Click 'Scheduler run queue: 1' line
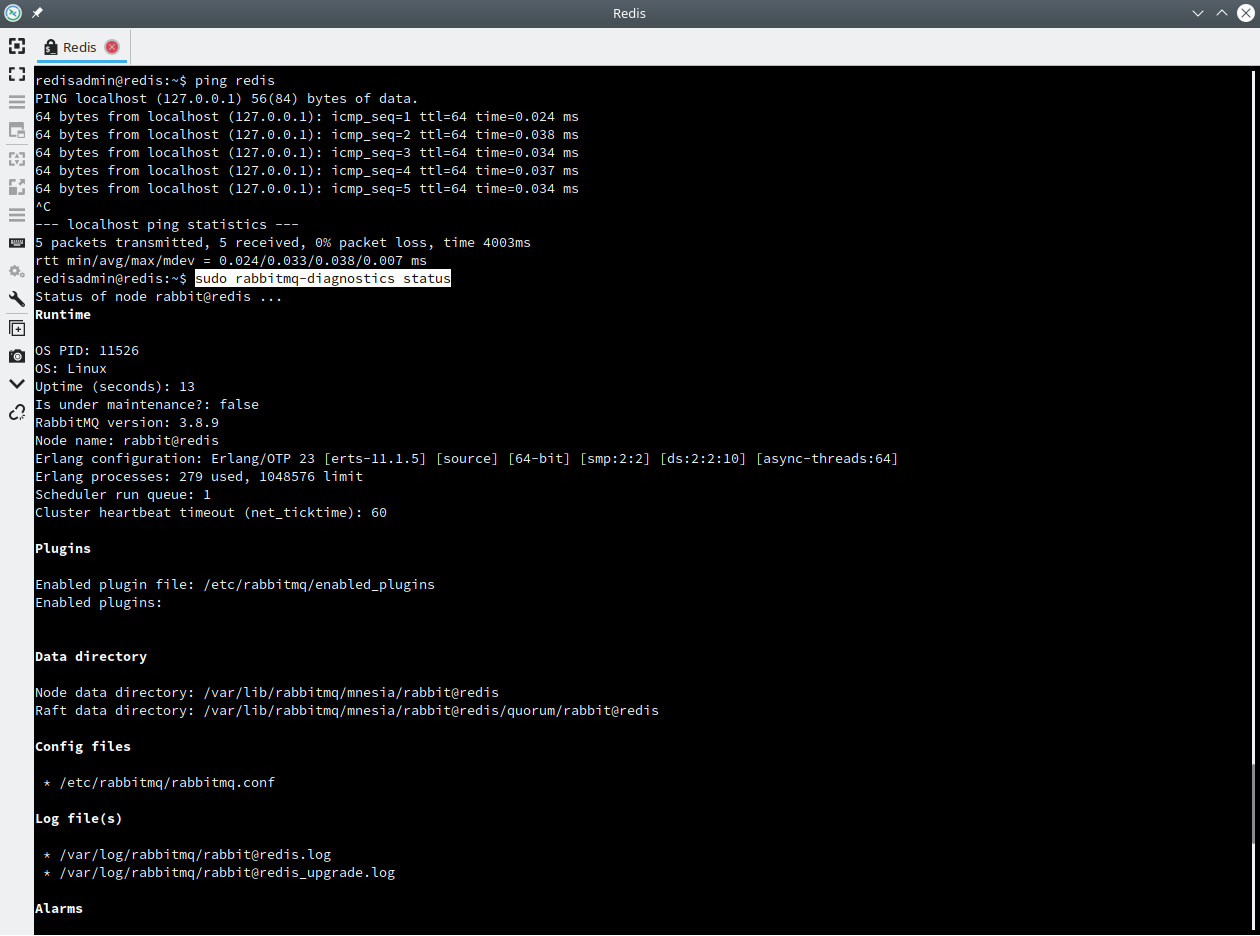Image resolution: width=1260 pixels, height=936 pixels. (x=123, y=495)
